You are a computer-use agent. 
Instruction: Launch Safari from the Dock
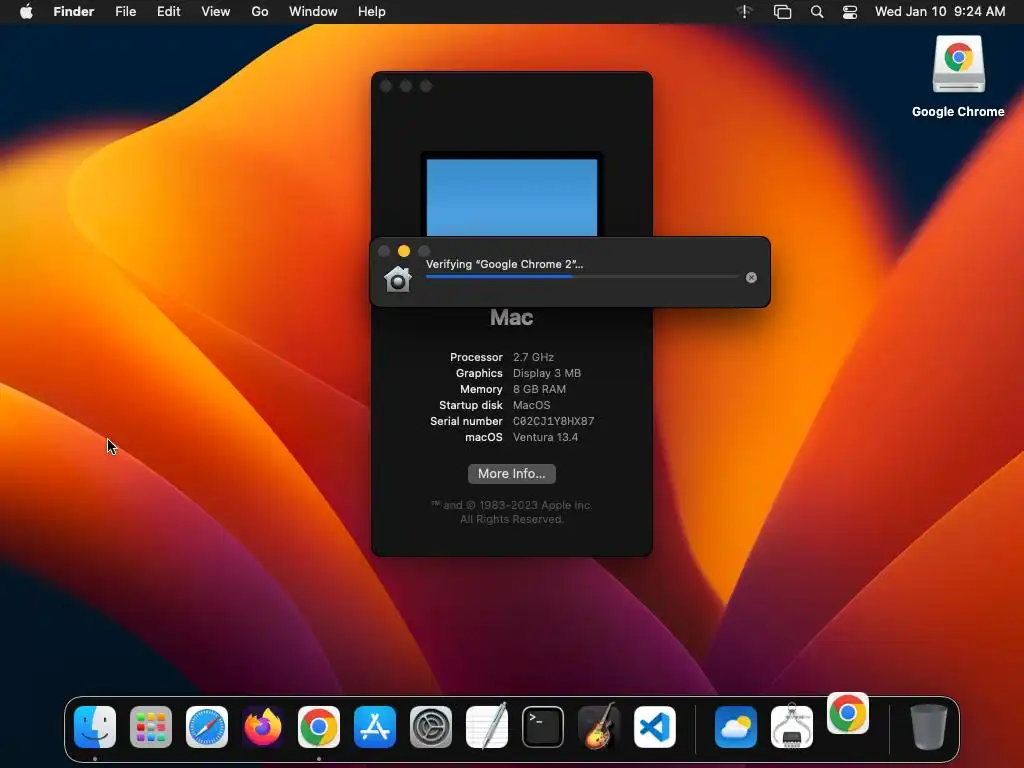tap(207, 727)
